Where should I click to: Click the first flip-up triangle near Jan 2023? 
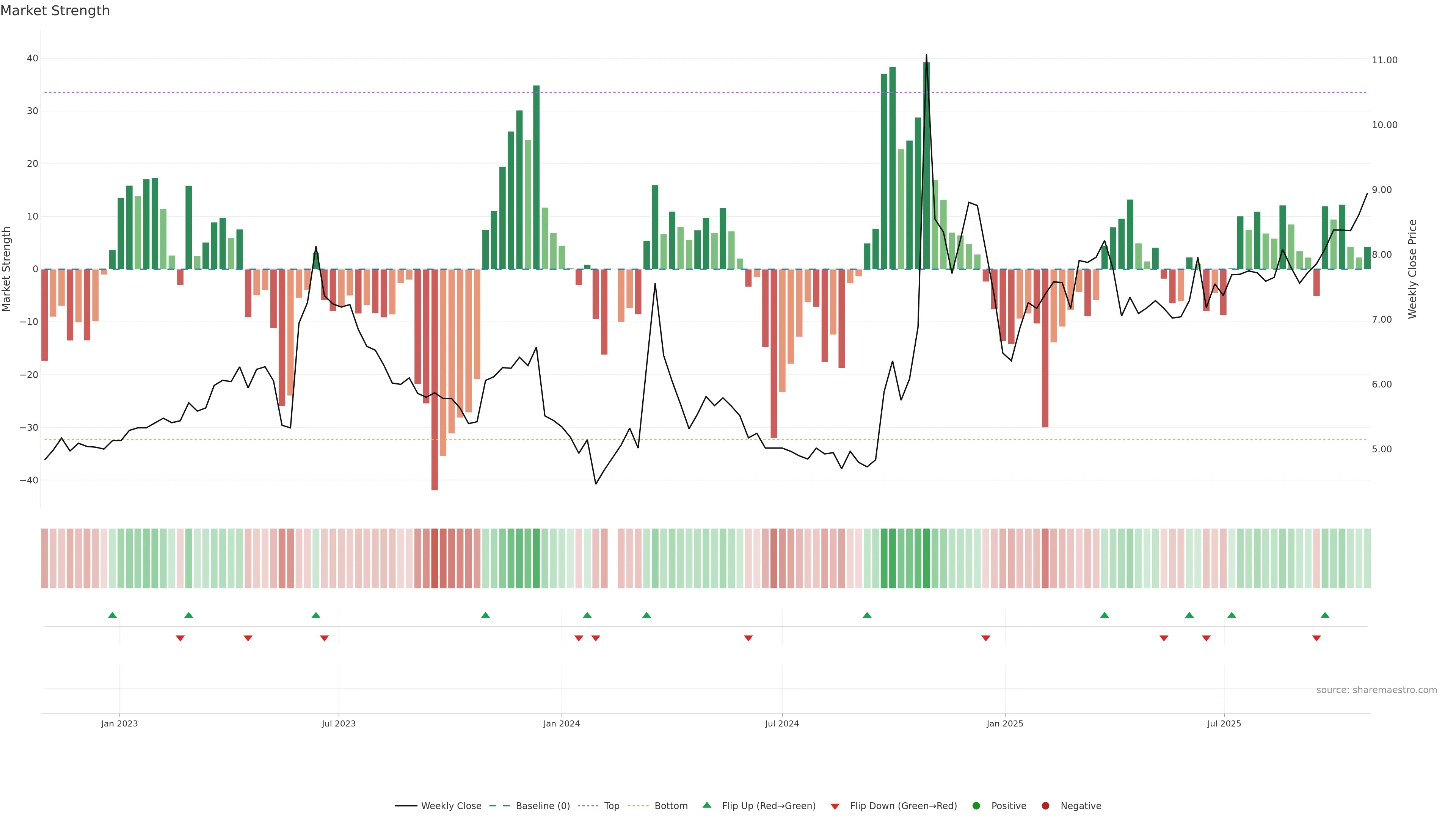click(113, 615)
